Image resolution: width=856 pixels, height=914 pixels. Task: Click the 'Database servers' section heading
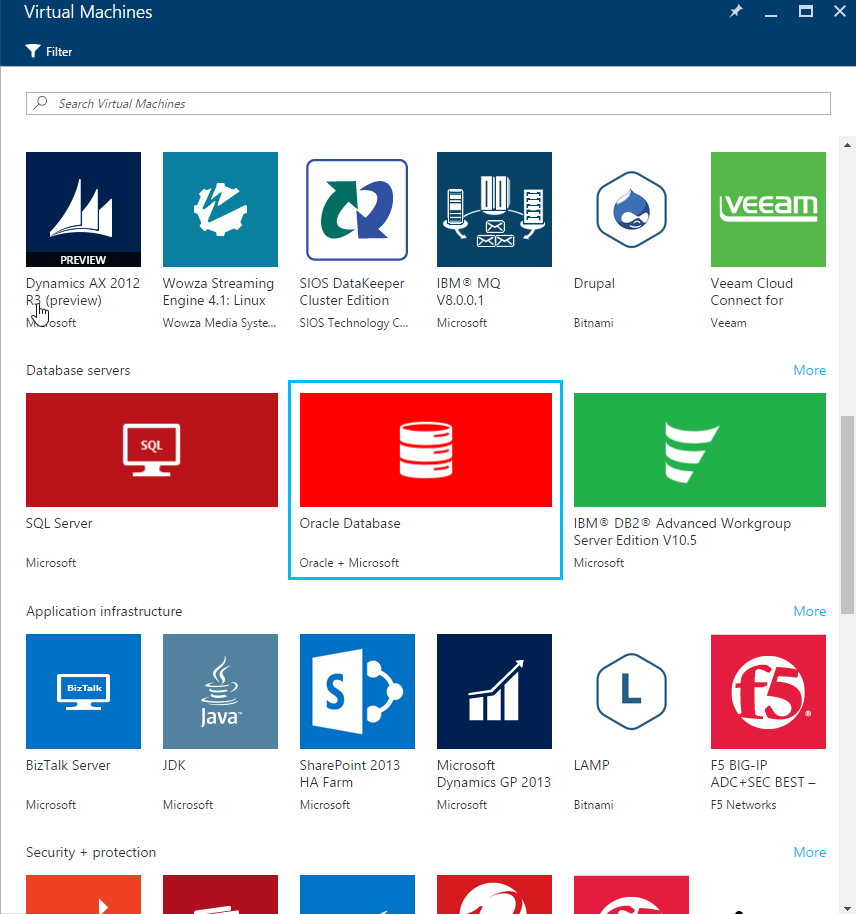click(78, 371)
